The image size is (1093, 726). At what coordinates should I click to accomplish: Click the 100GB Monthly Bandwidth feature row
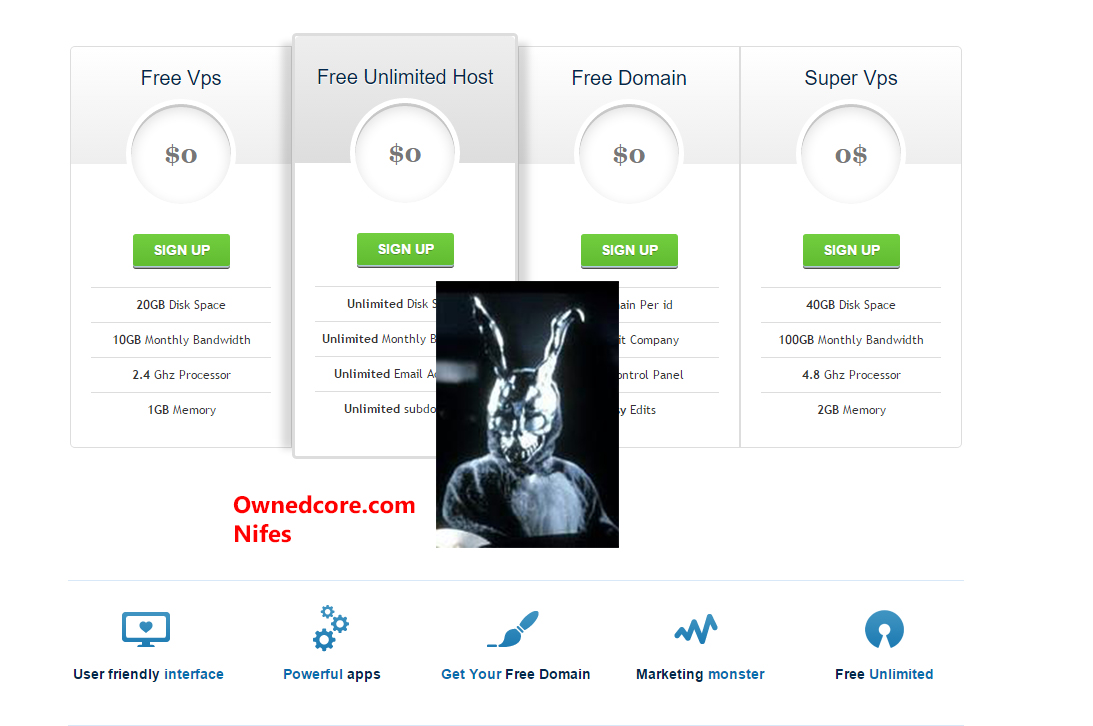pyautogui.click(x=851, y=340)
